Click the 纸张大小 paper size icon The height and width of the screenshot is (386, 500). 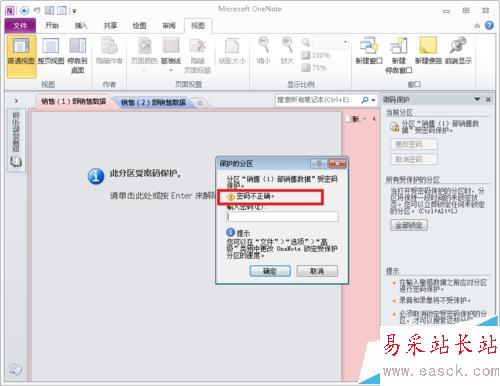pos(232,46)
